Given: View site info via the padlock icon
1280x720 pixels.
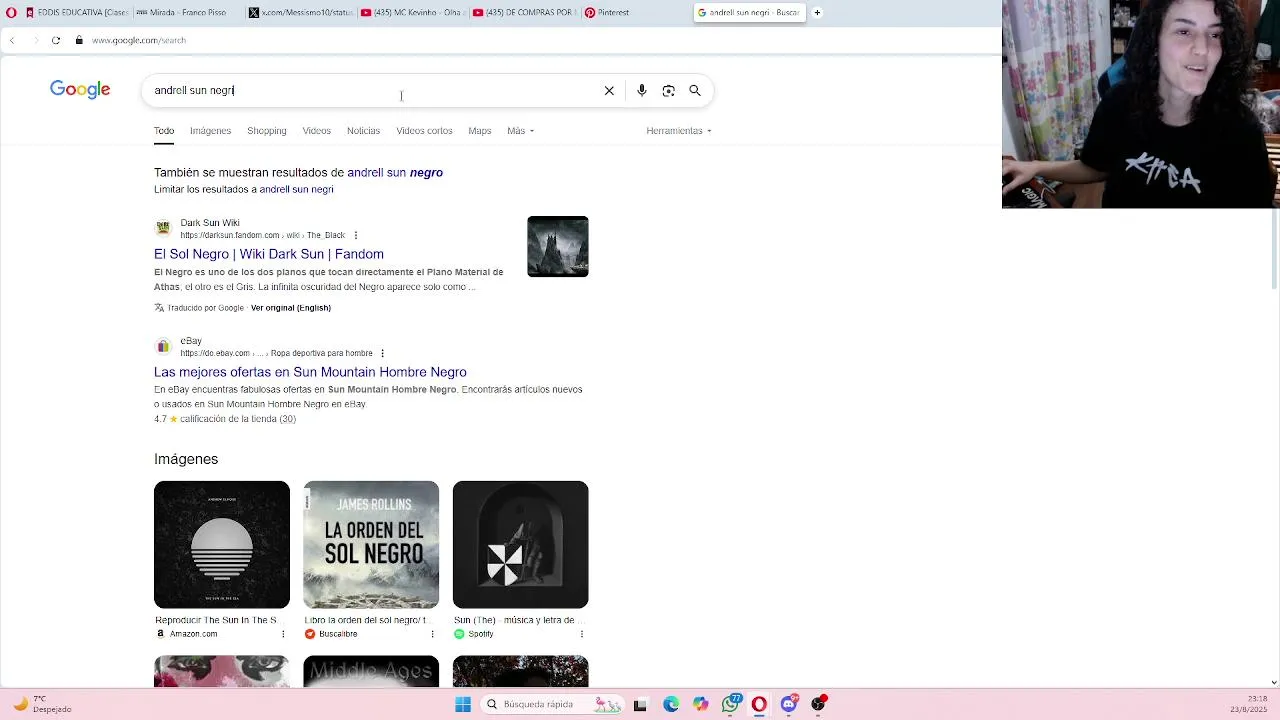Looking at the screenshot, I should click(79, 40).
